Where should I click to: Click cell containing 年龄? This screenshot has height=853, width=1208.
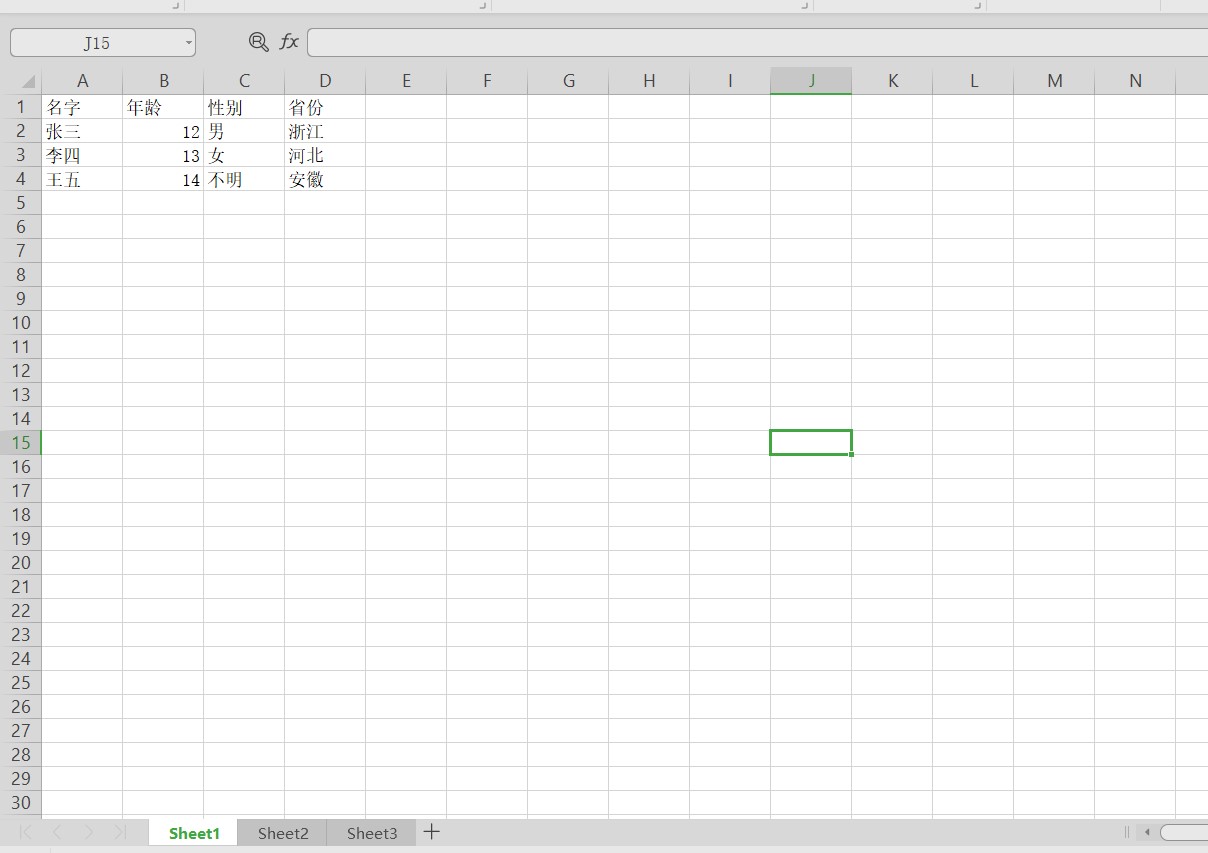click(x=163, y=107)
